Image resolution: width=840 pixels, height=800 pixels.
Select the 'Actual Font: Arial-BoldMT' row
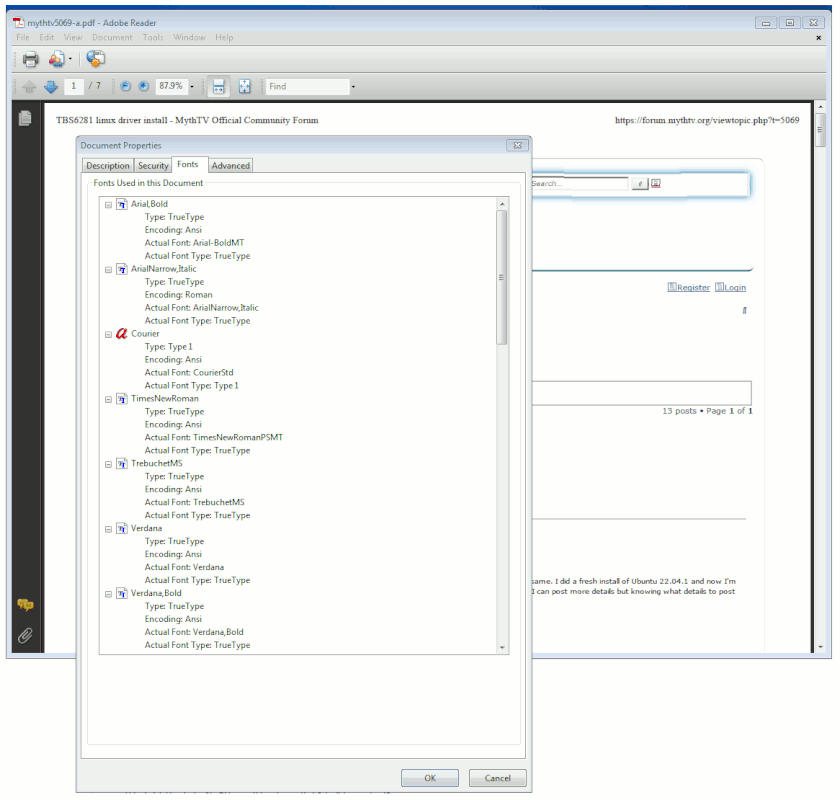[194, 243]
